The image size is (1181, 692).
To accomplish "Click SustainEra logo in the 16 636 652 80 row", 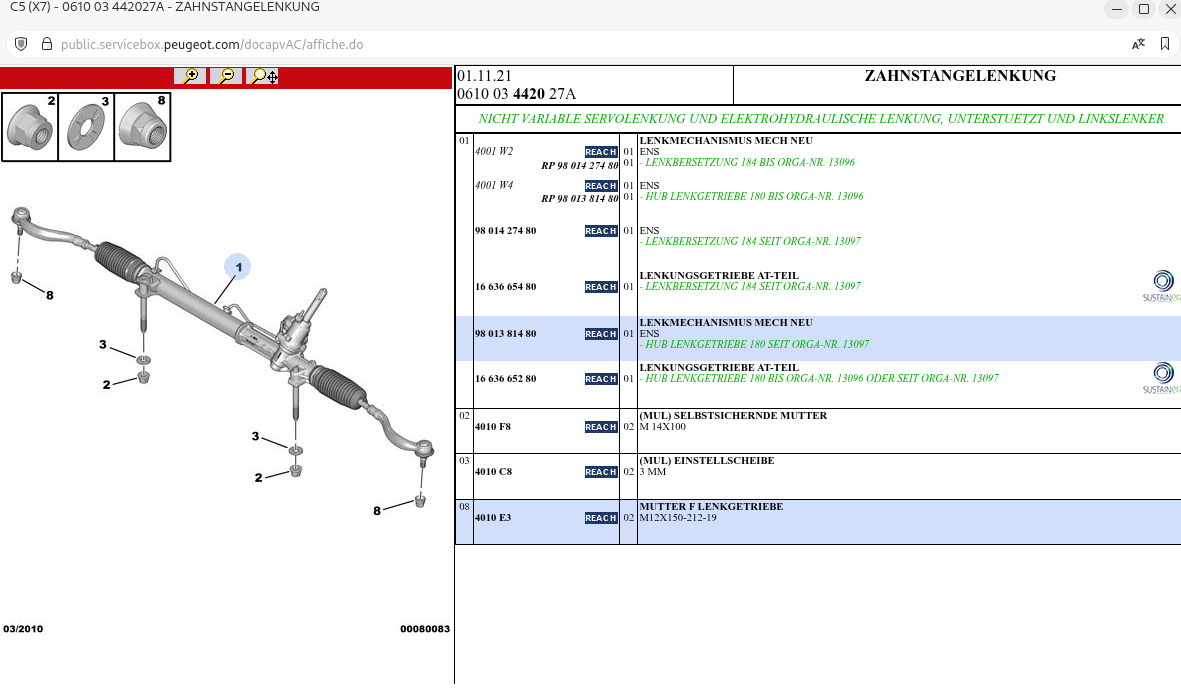I will [x=1162, y=378].
